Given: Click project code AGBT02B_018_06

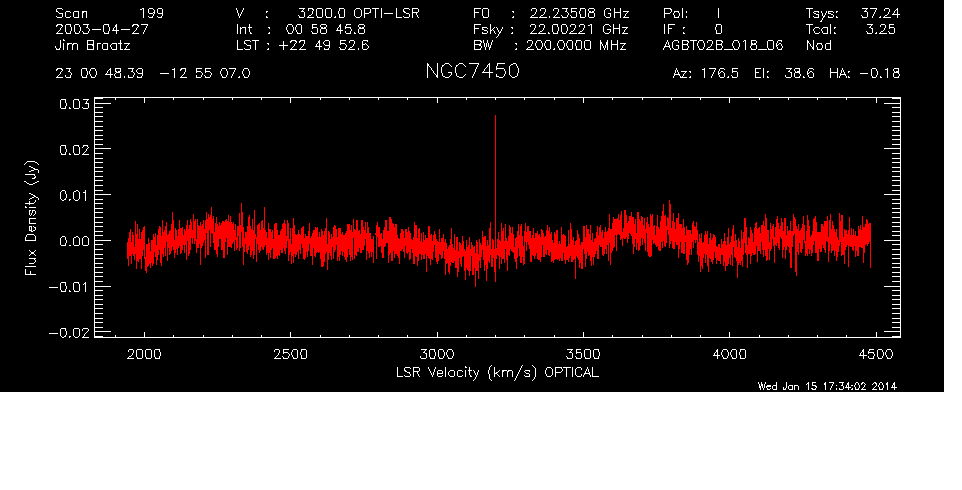Looking at the screenshot, I should 723,46.
